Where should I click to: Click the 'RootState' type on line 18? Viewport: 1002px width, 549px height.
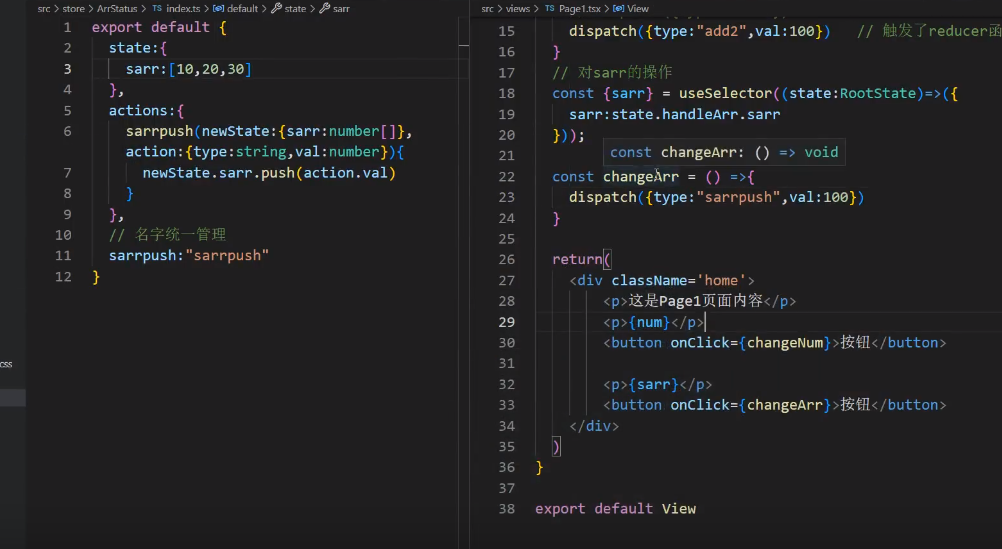(x=877, y=93)
